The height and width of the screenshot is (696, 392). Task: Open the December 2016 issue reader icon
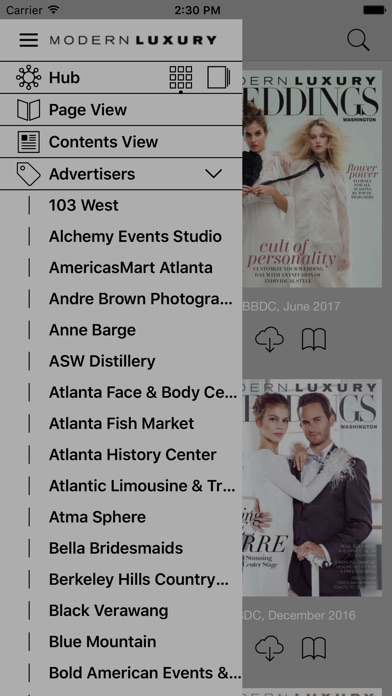tap(314, 649)
